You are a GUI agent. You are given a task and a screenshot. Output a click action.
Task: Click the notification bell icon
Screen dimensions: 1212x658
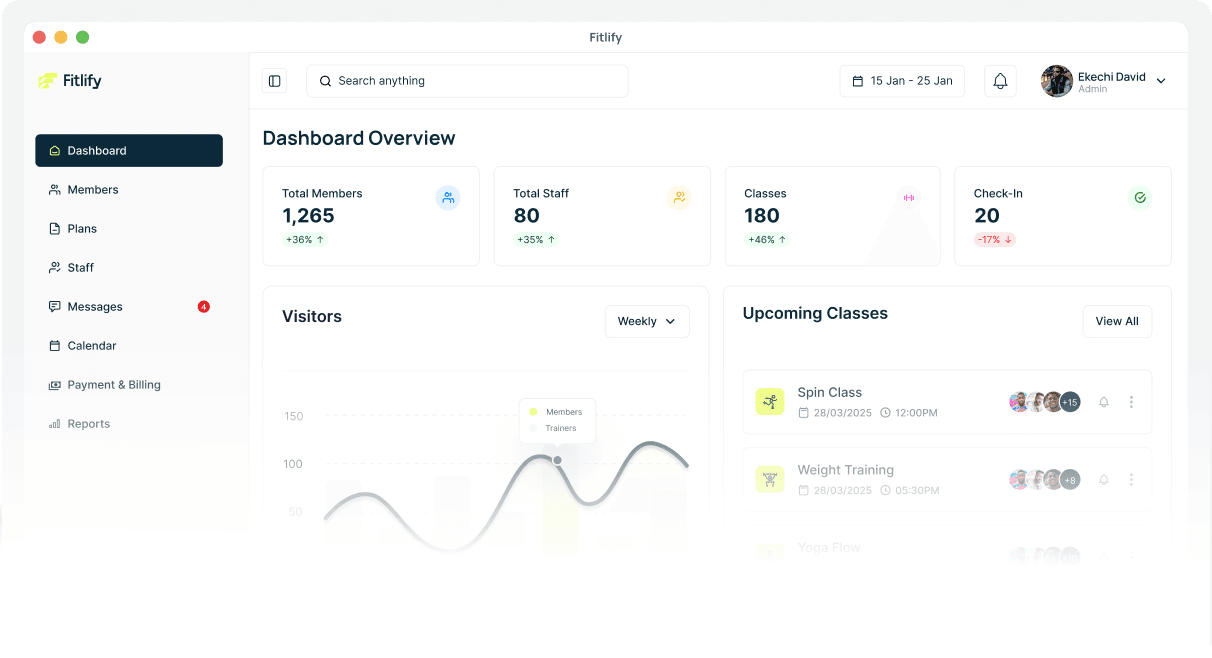tap(1000, 81)
